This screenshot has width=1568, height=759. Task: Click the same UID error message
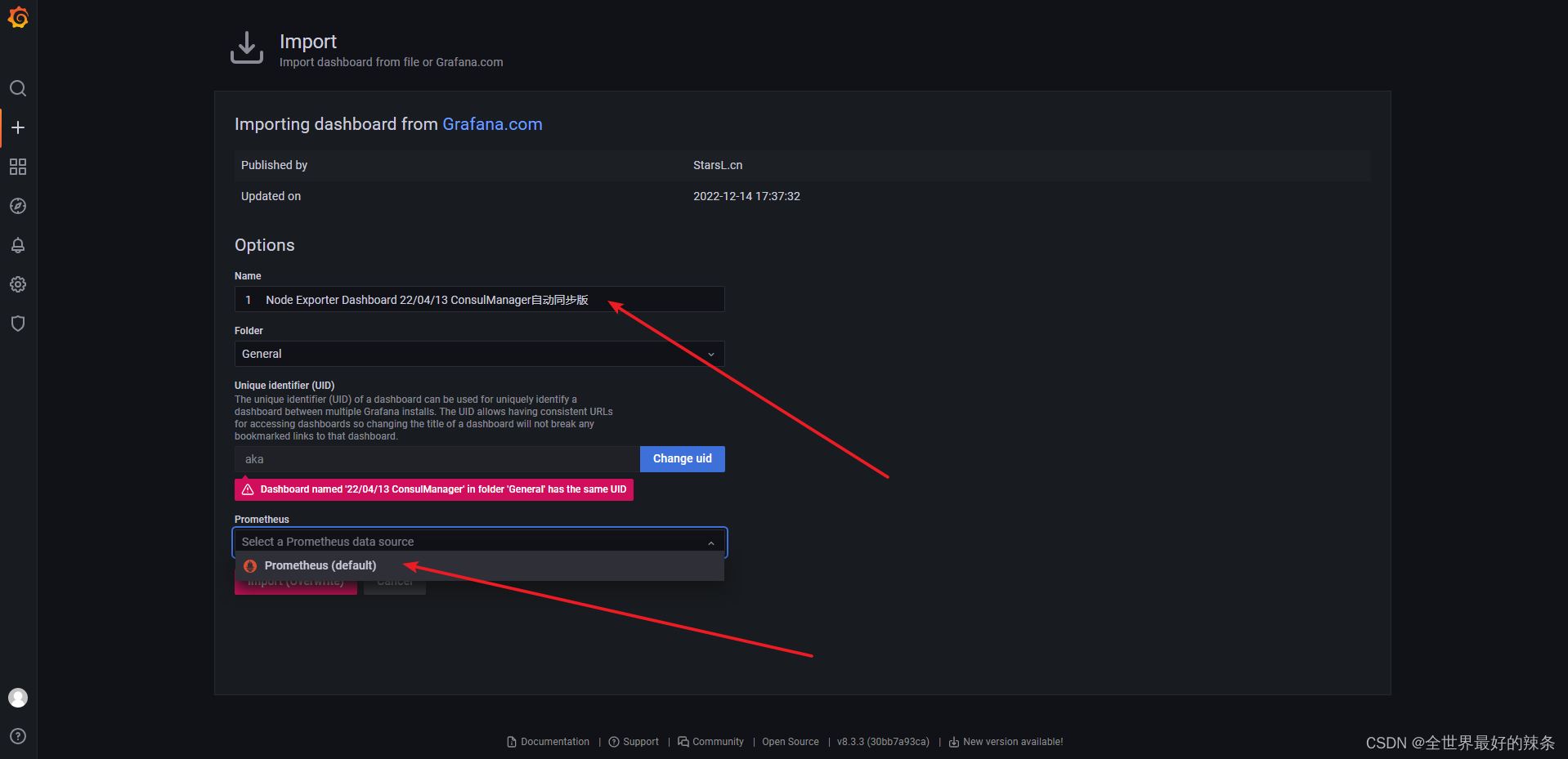pyautogui.click(x=434, y=489)
